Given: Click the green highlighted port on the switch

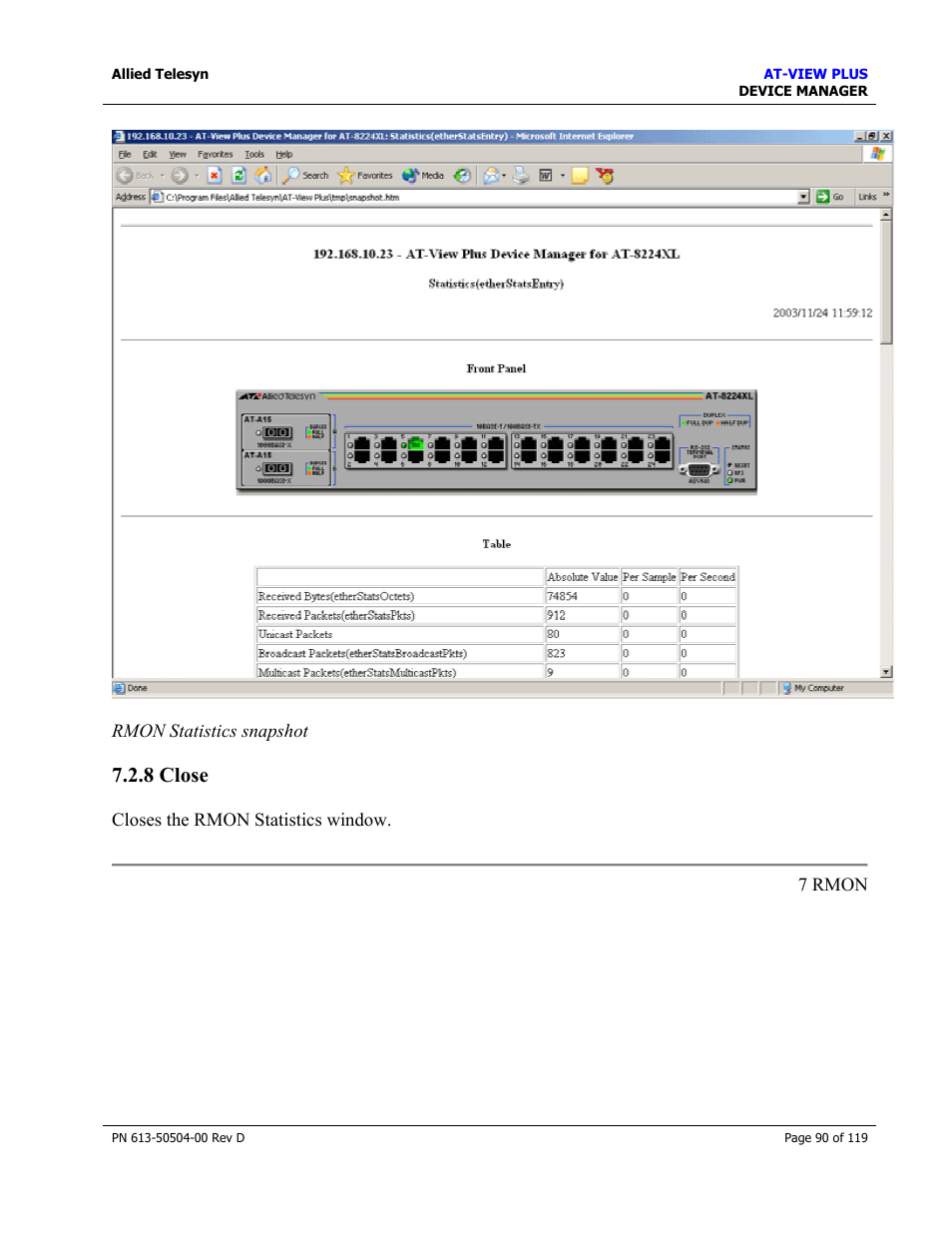Looking at the screenshot, I should click(x=415, y=444).
